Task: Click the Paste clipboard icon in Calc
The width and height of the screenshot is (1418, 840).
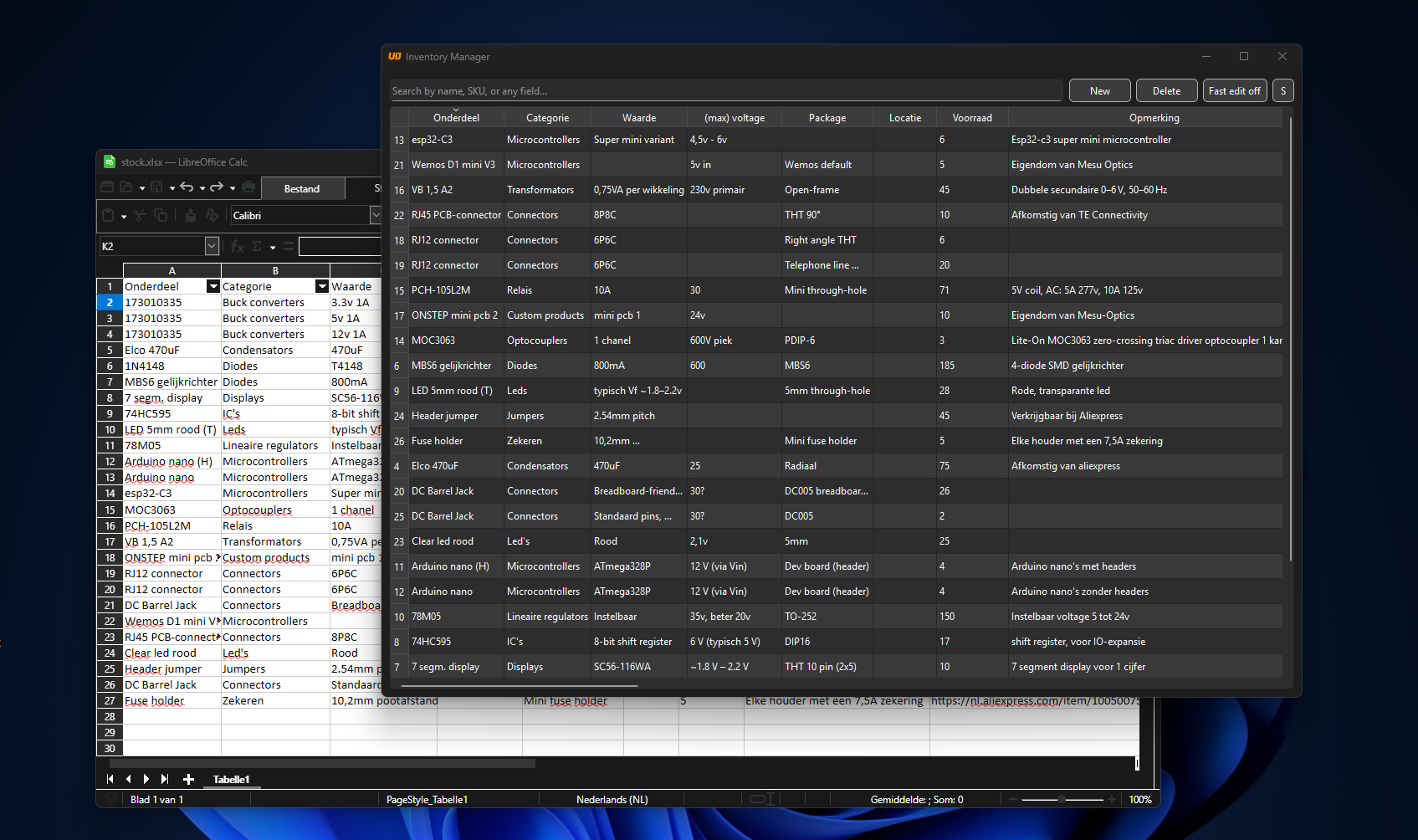Action: pos(108,216)
